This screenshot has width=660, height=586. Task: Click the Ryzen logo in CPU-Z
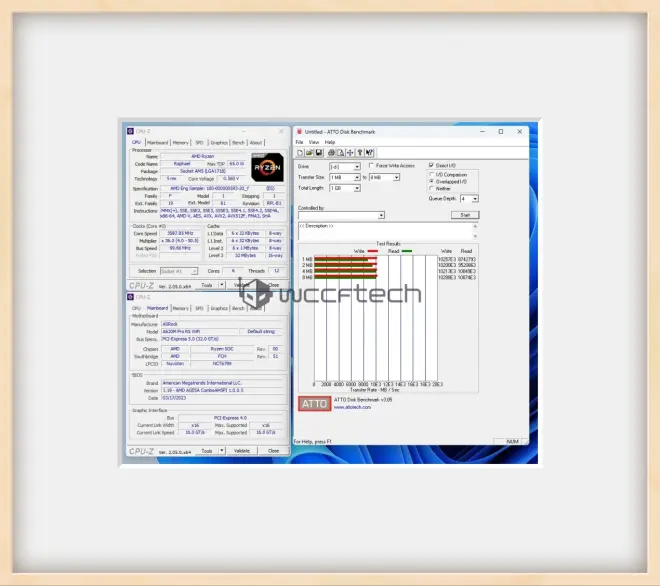point(266,166)
